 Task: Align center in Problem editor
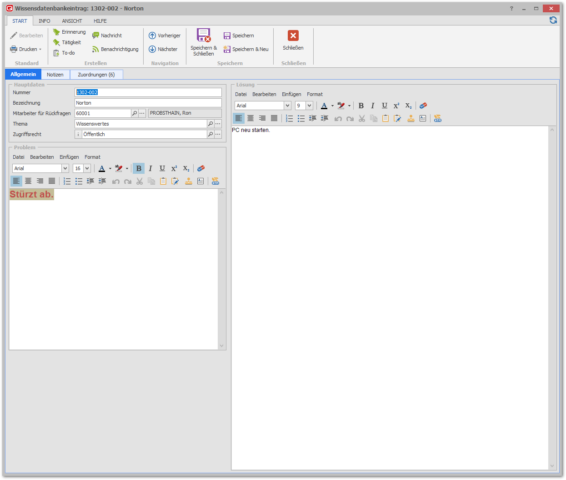point(28,181)
